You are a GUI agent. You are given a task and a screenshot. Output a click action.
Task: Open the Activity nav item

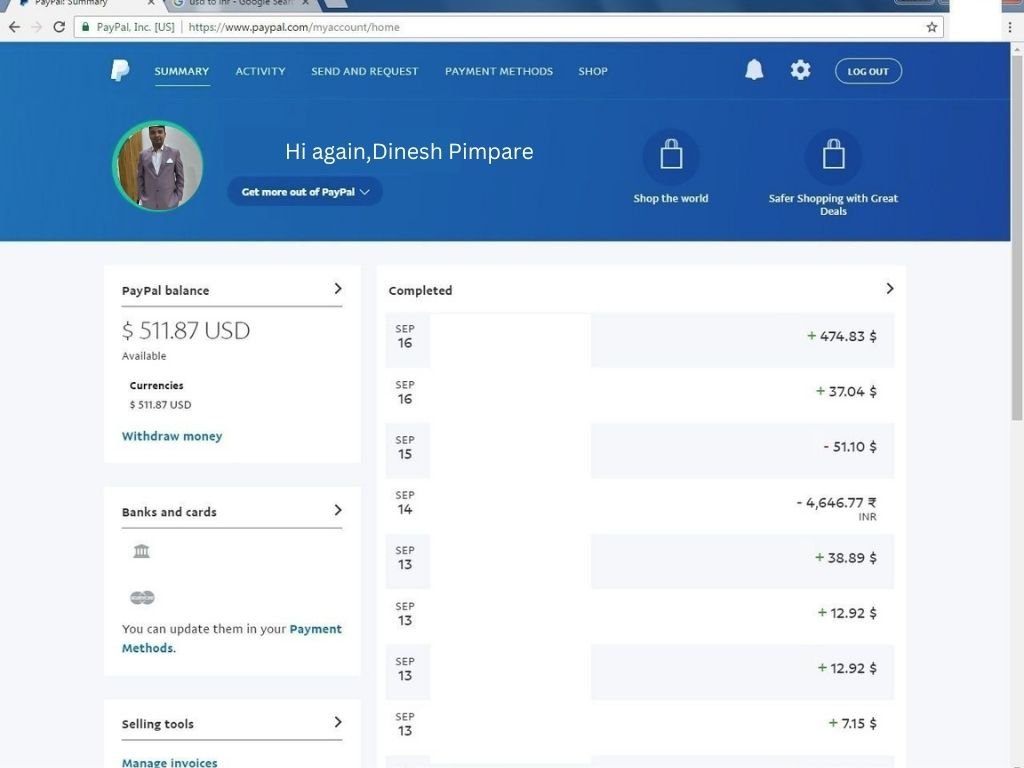(261, 71)
